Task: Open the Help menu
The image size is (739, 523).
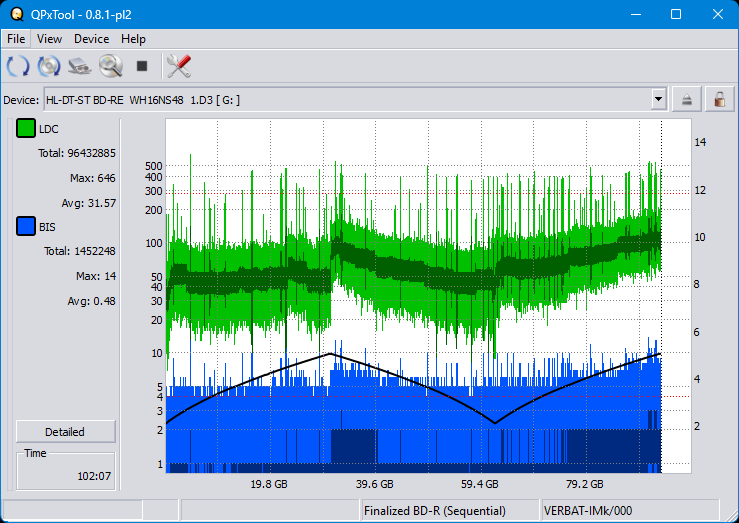Action: coord(133,39)
